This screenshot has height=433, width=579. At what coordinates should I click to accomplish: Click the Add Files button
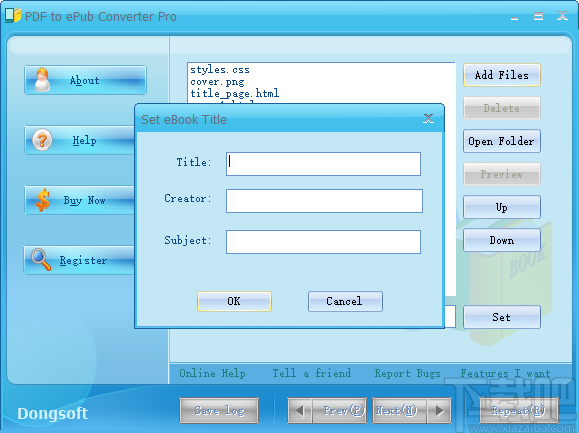point(502,75)
